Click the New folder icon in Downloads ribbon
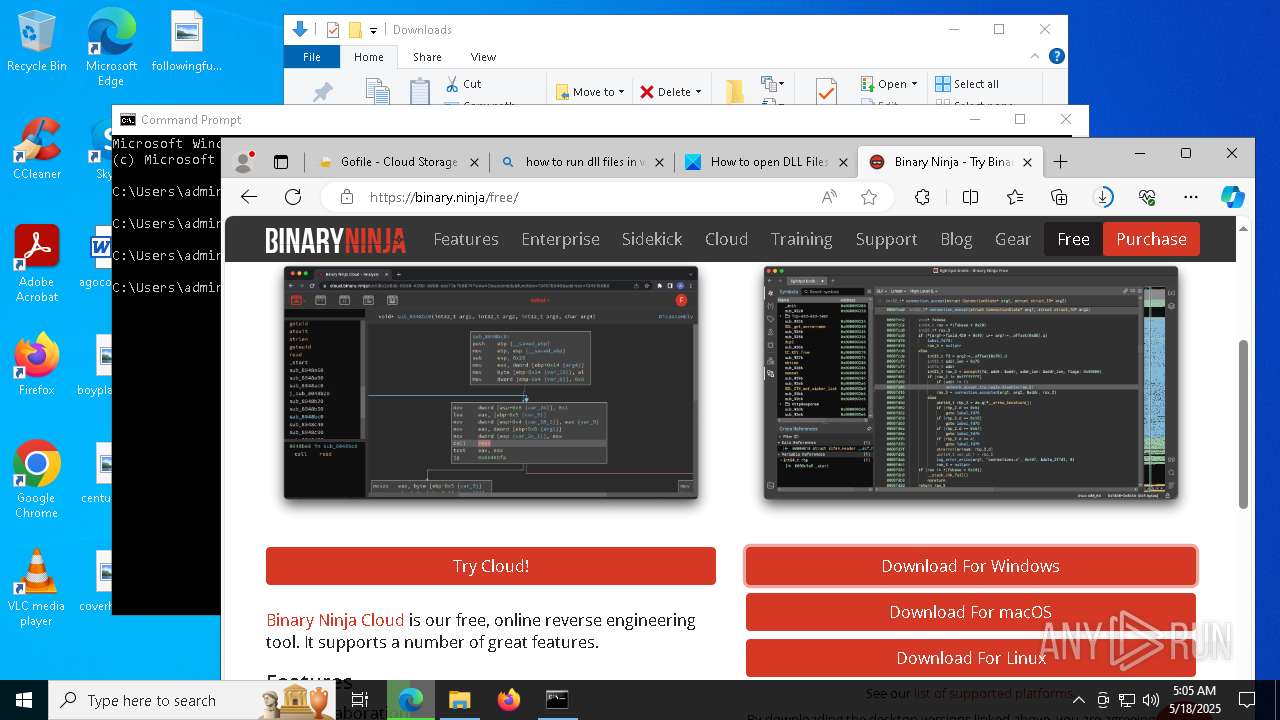The width and height of the screenshot is (1280, 720). (x=735, y=92)
